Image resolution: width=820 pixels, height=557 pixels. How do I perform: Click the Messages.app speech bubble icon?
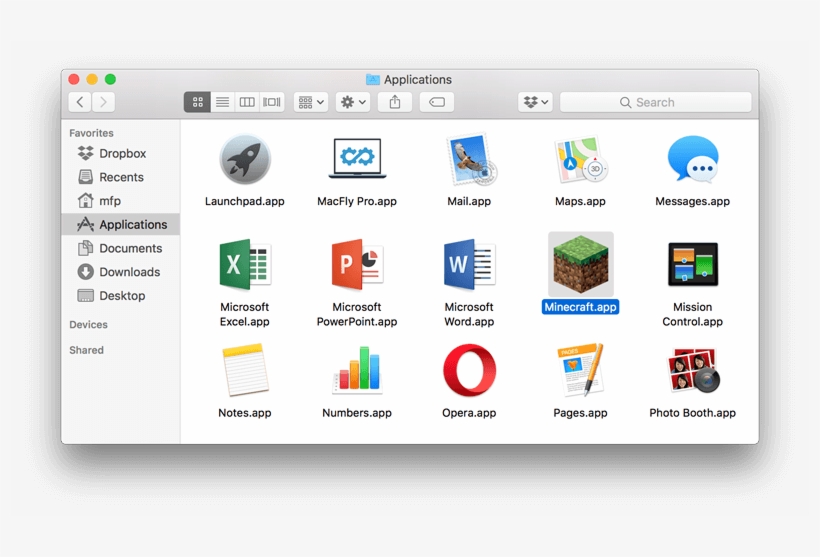pos(692,160)
